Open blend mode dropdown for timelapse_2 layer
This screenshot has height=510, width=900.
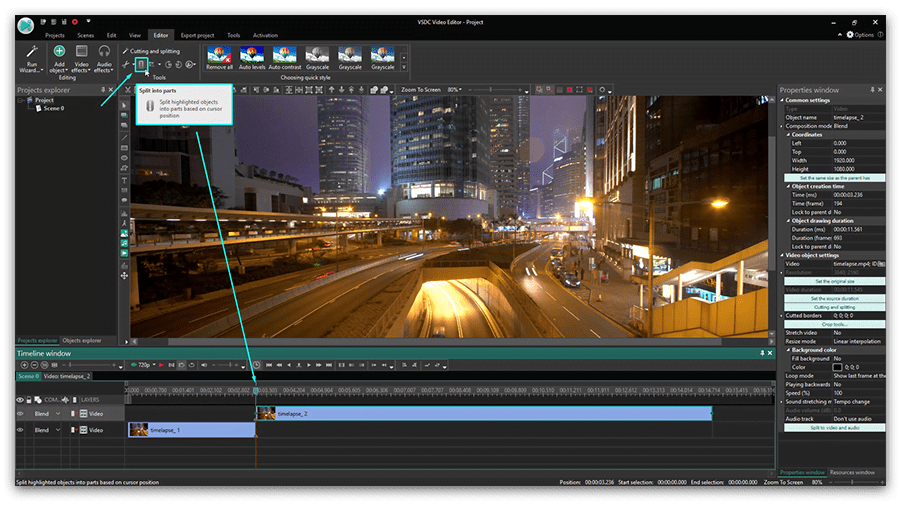[x=58, y=414]
